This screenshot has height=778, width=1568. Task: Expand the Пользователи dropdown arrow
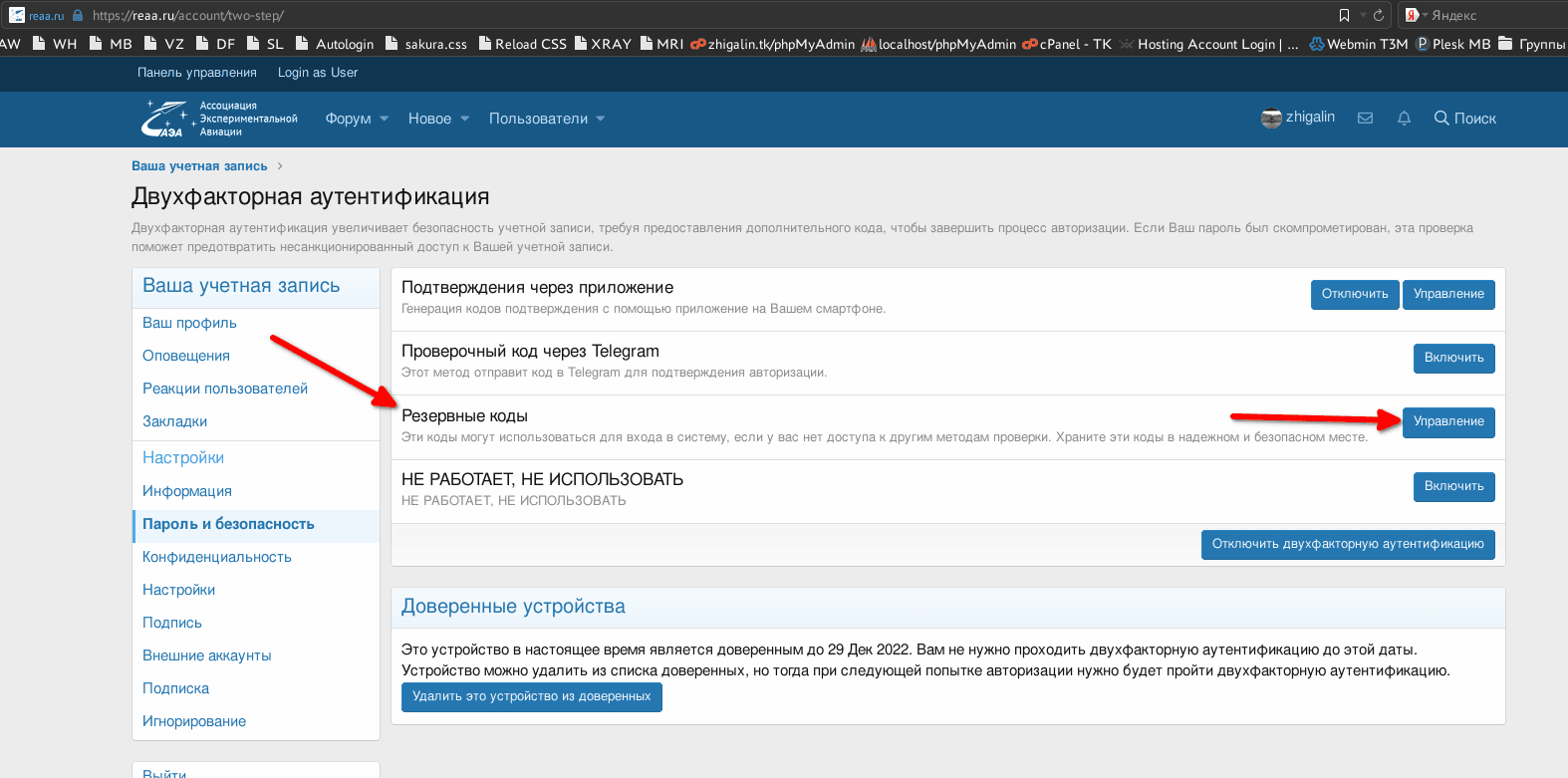coord(601,119)
